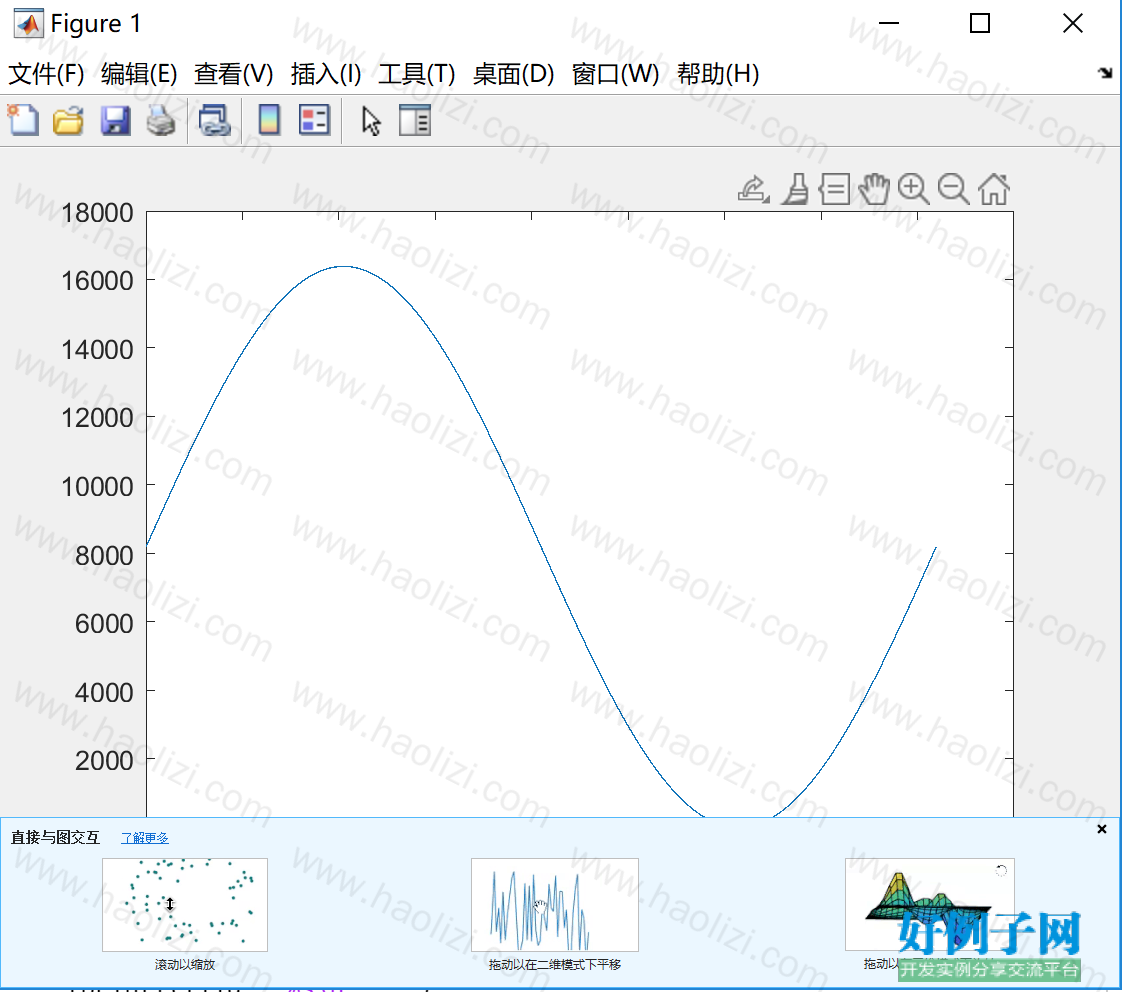Open the 工具(T) menu
The height and width of the screenshot is (992, 1122).
pyautogui.click(x=416, y=74)
